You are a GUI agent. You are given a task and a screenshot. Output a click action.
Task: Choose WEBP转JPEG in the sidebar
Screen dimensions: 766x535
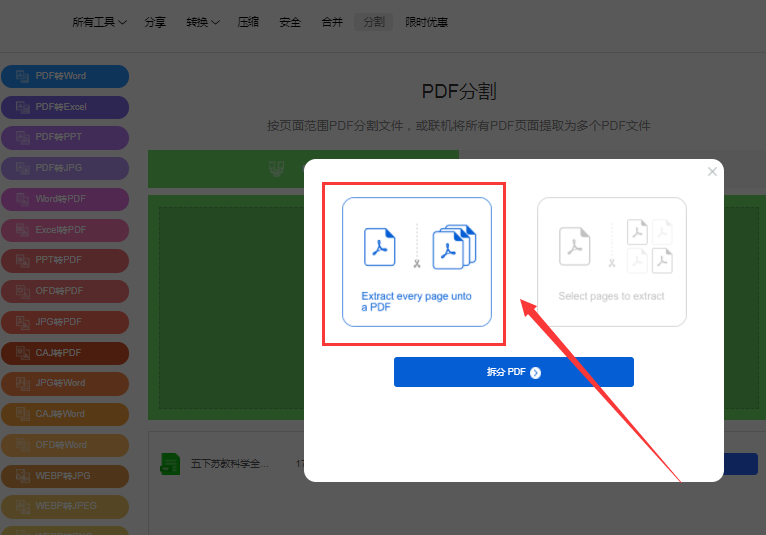(65, 506)
